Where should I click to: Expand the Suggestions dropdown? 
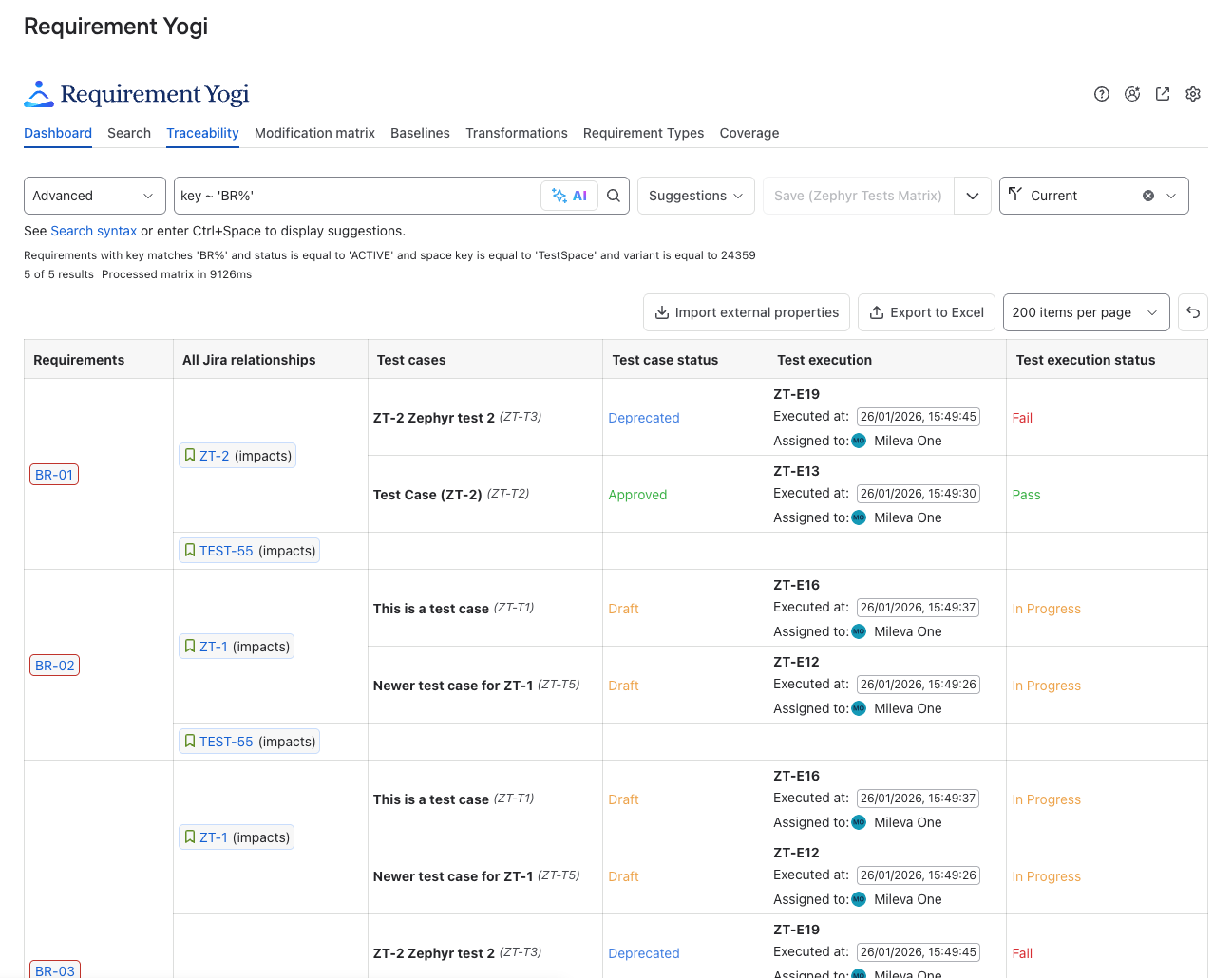pos(696,196)
